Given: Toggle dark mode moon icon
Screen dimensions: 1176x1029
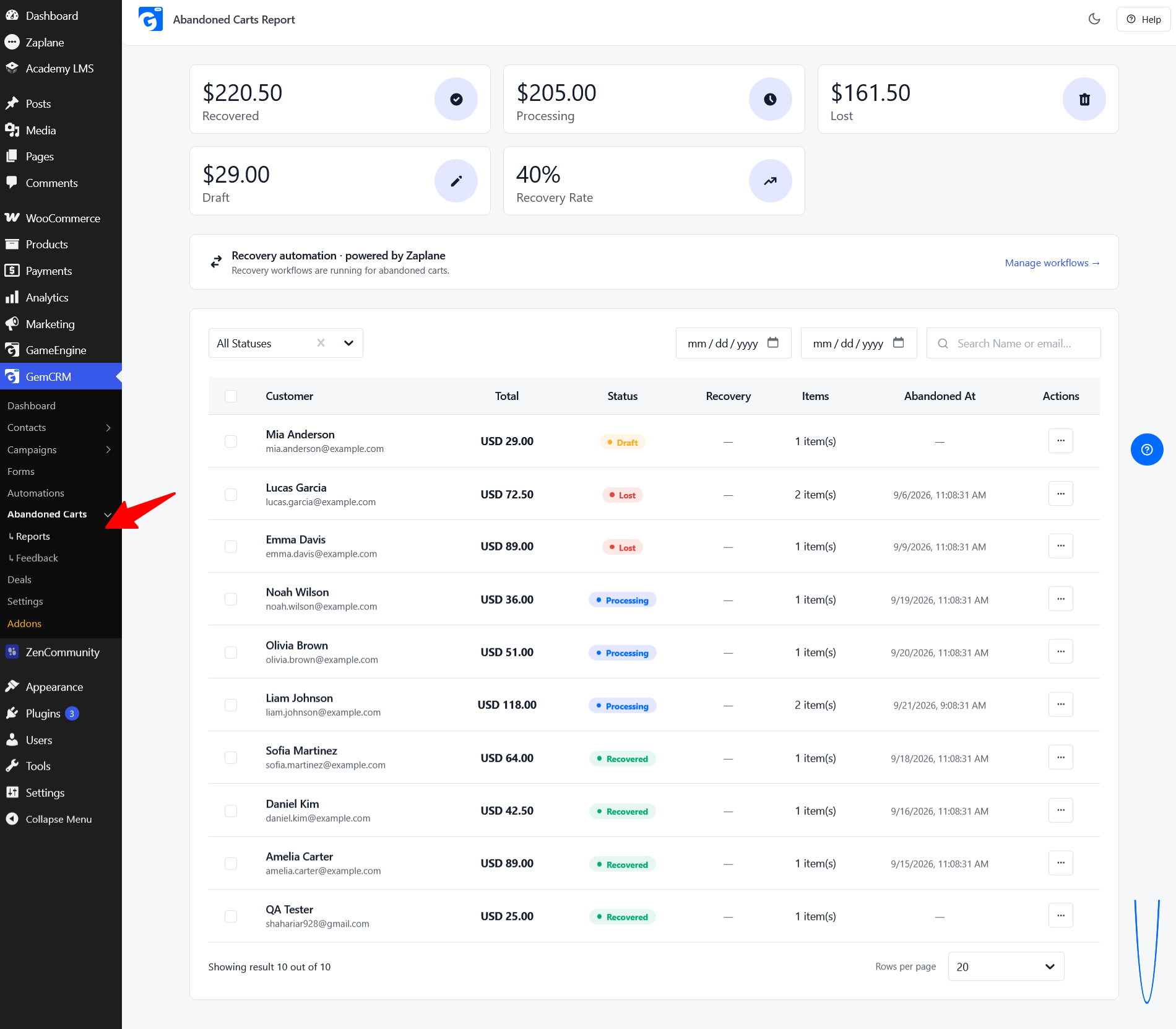Looking at the screenshot, I should 1094,19.
